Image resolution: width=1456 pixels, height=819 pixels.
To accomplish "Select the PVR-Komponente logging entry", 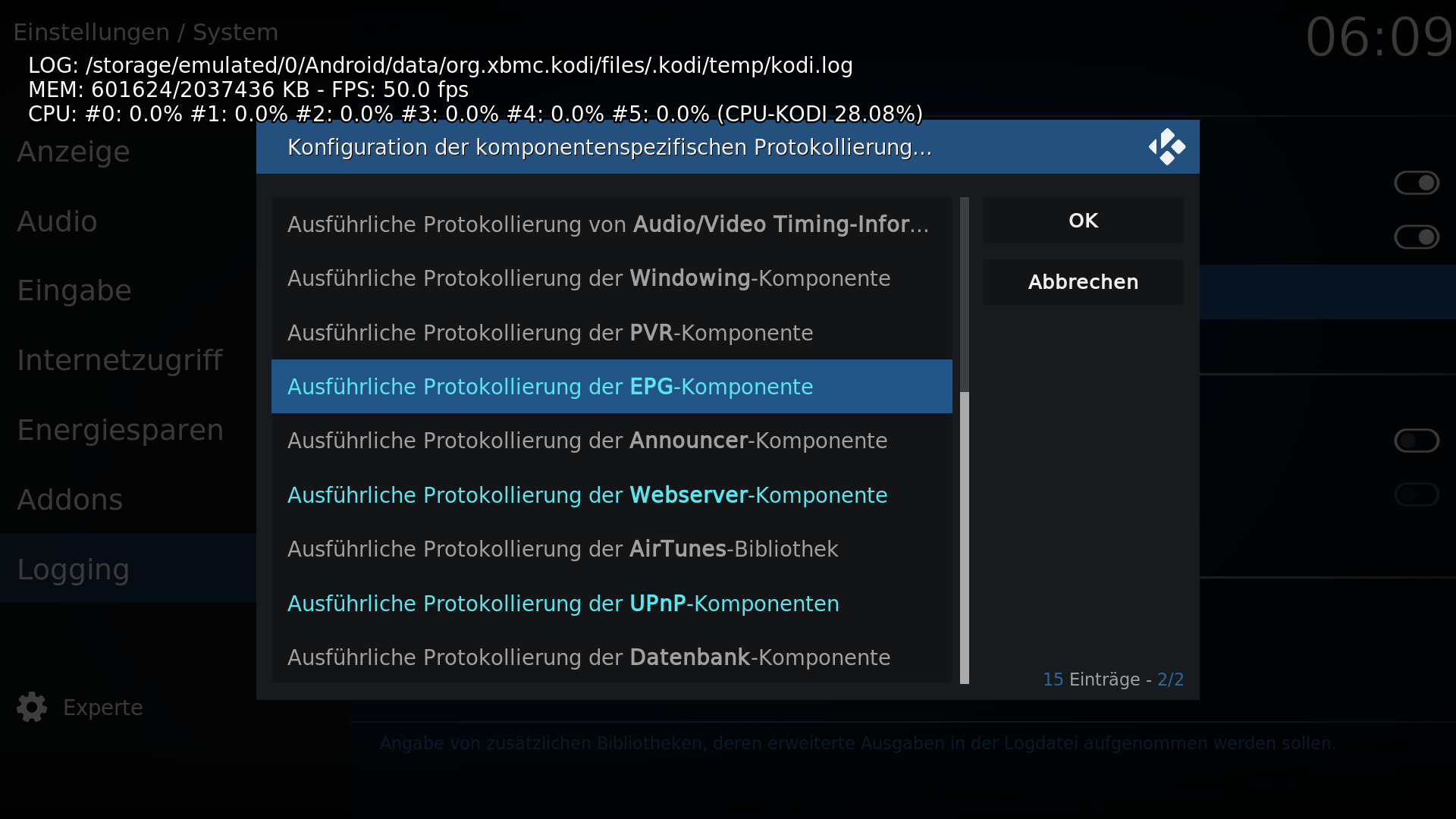I will click(612, 333).
